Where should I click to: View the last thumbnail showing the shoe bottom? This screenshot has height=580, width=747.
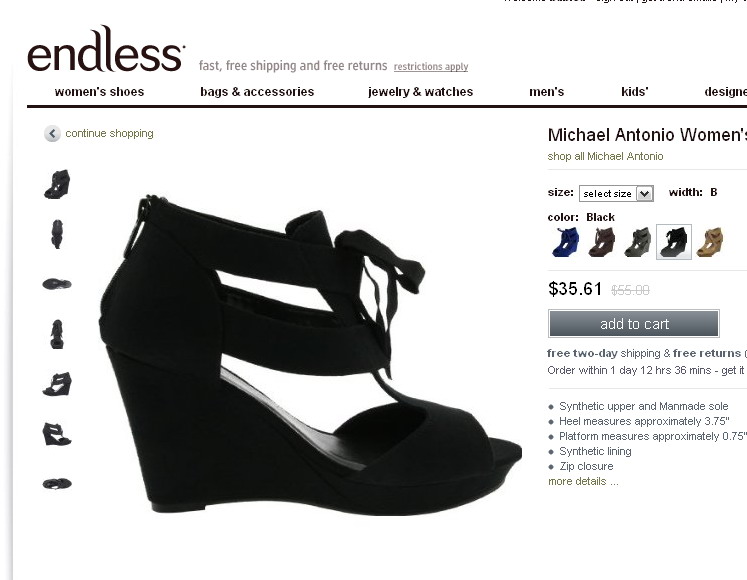coord(57,484)
